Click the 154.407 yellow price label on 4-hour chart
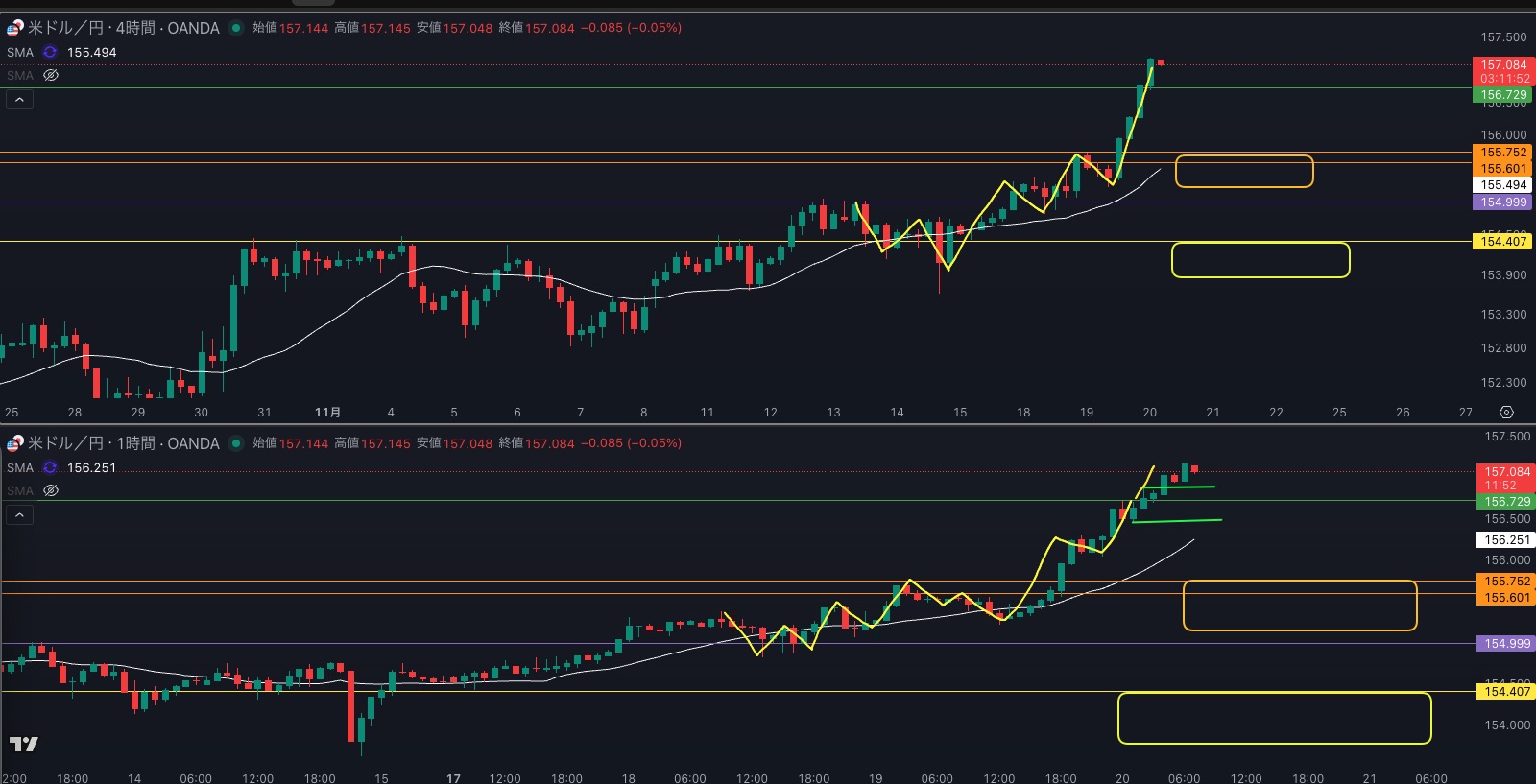The width and height of the screenshot is (1536, 784). pyautogui.click(x=1502, y=242)
